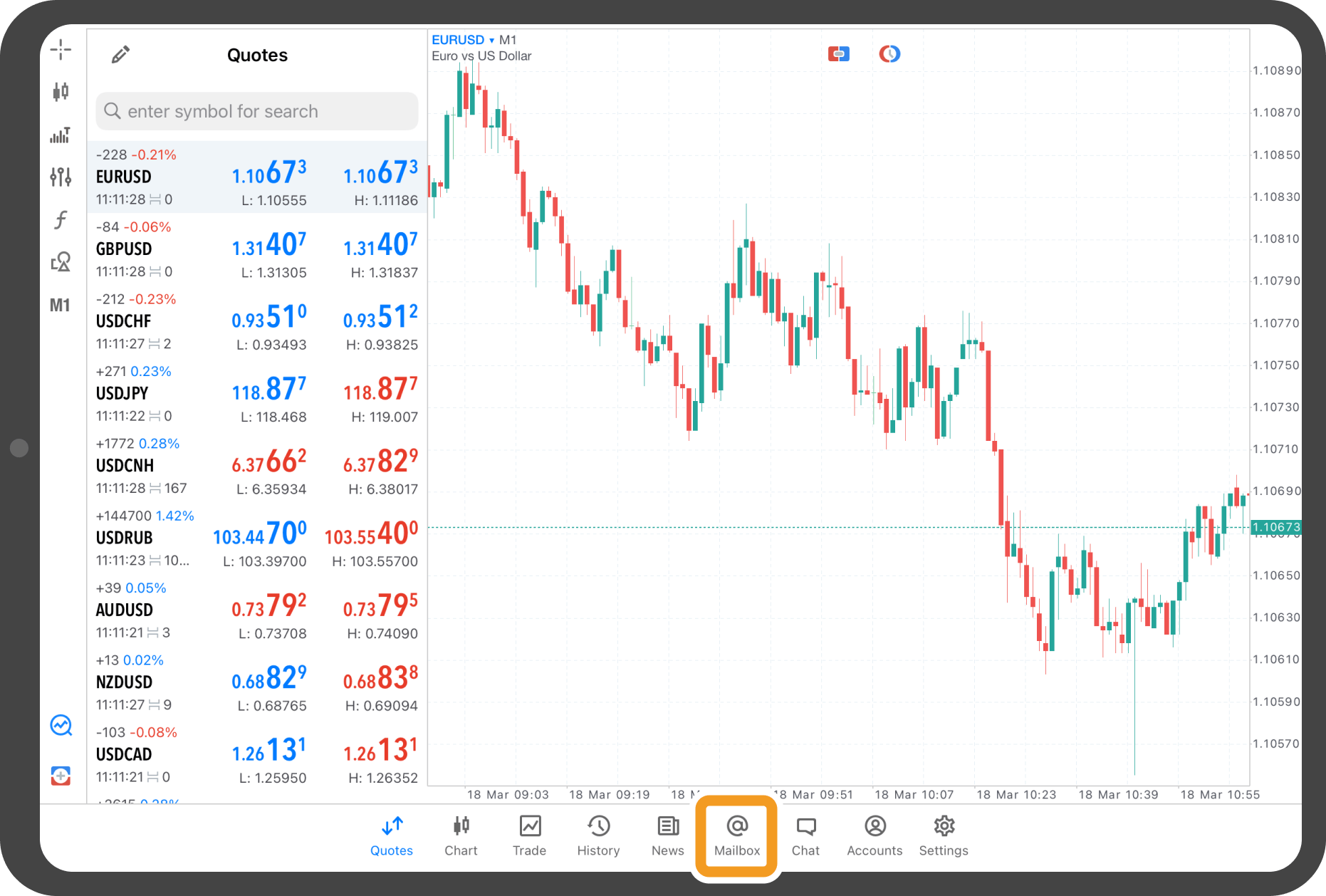The image size is (1326, 896).
Task: Click the current price label 1.10673 on the axis
Action: coord(1275,528)
